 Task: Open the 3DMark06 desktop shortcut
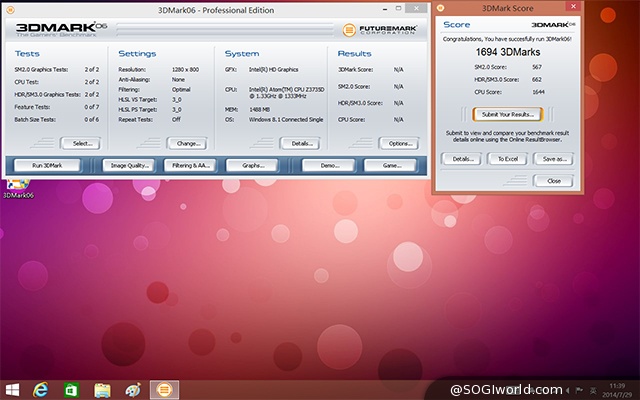(18, 189)
